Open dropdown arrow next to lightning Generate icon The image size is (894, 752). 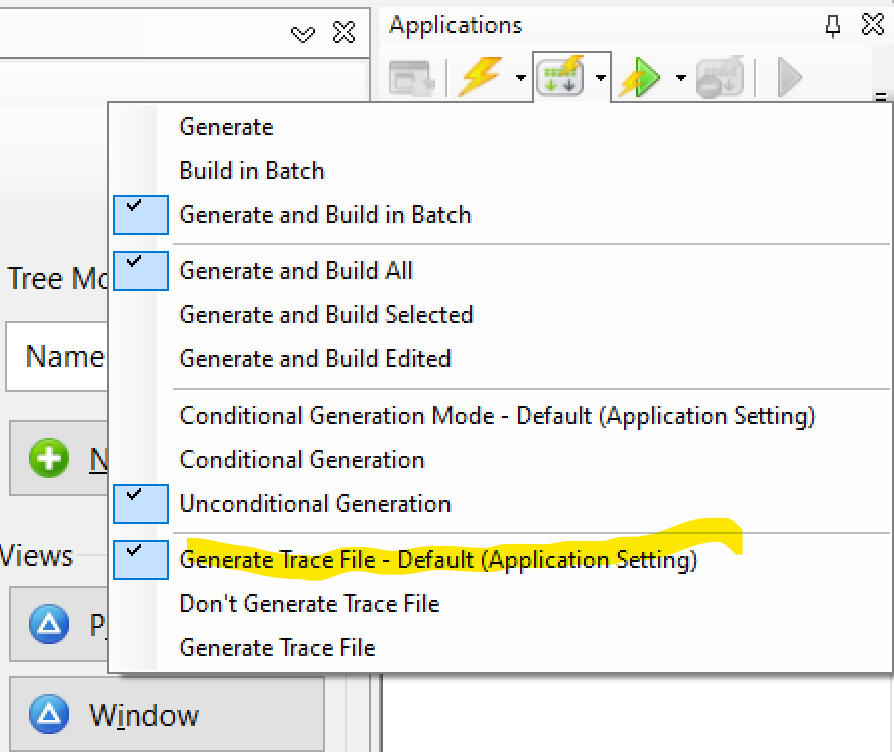tap(521, 78)
